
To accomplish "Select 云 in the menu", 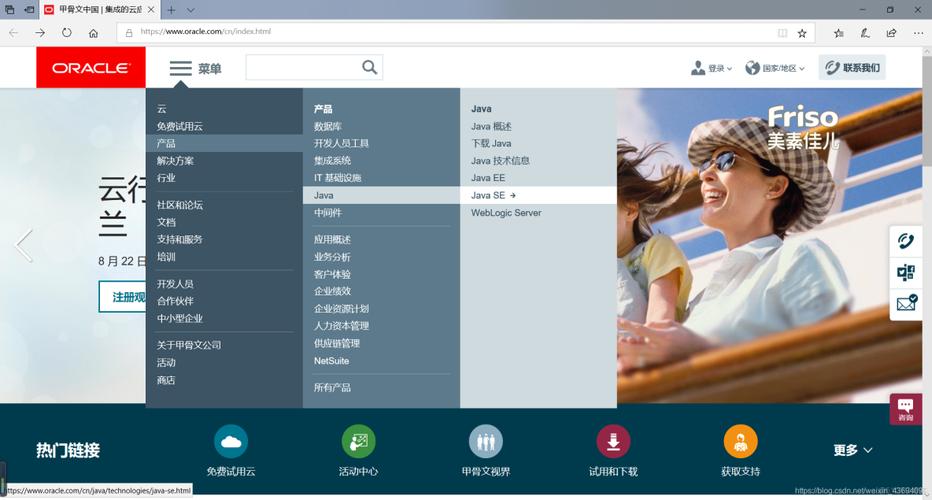I will coord(162,109).
